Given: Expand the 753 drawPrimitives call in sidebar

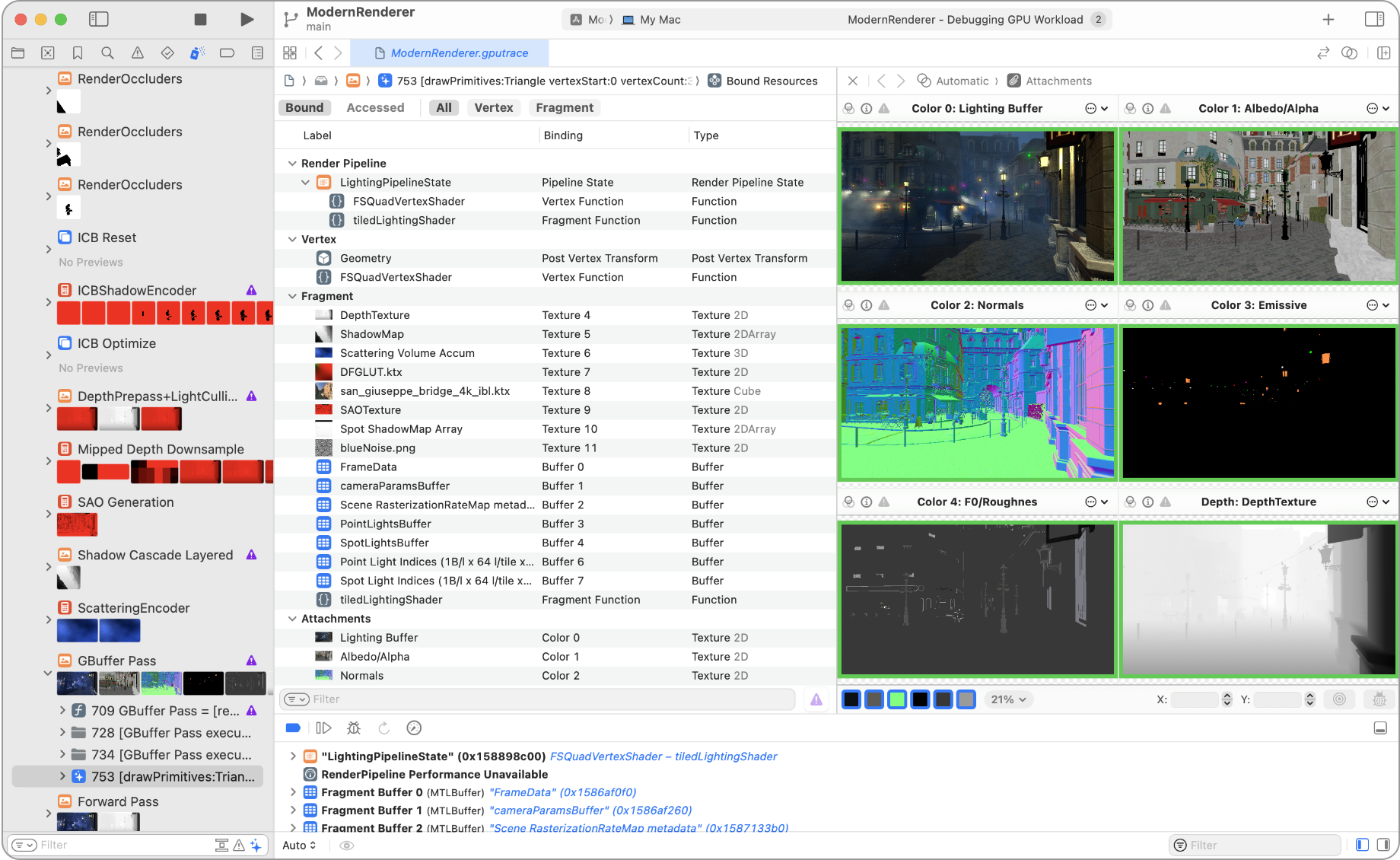Looking at the screenshot, I should (x=62, y=776).
